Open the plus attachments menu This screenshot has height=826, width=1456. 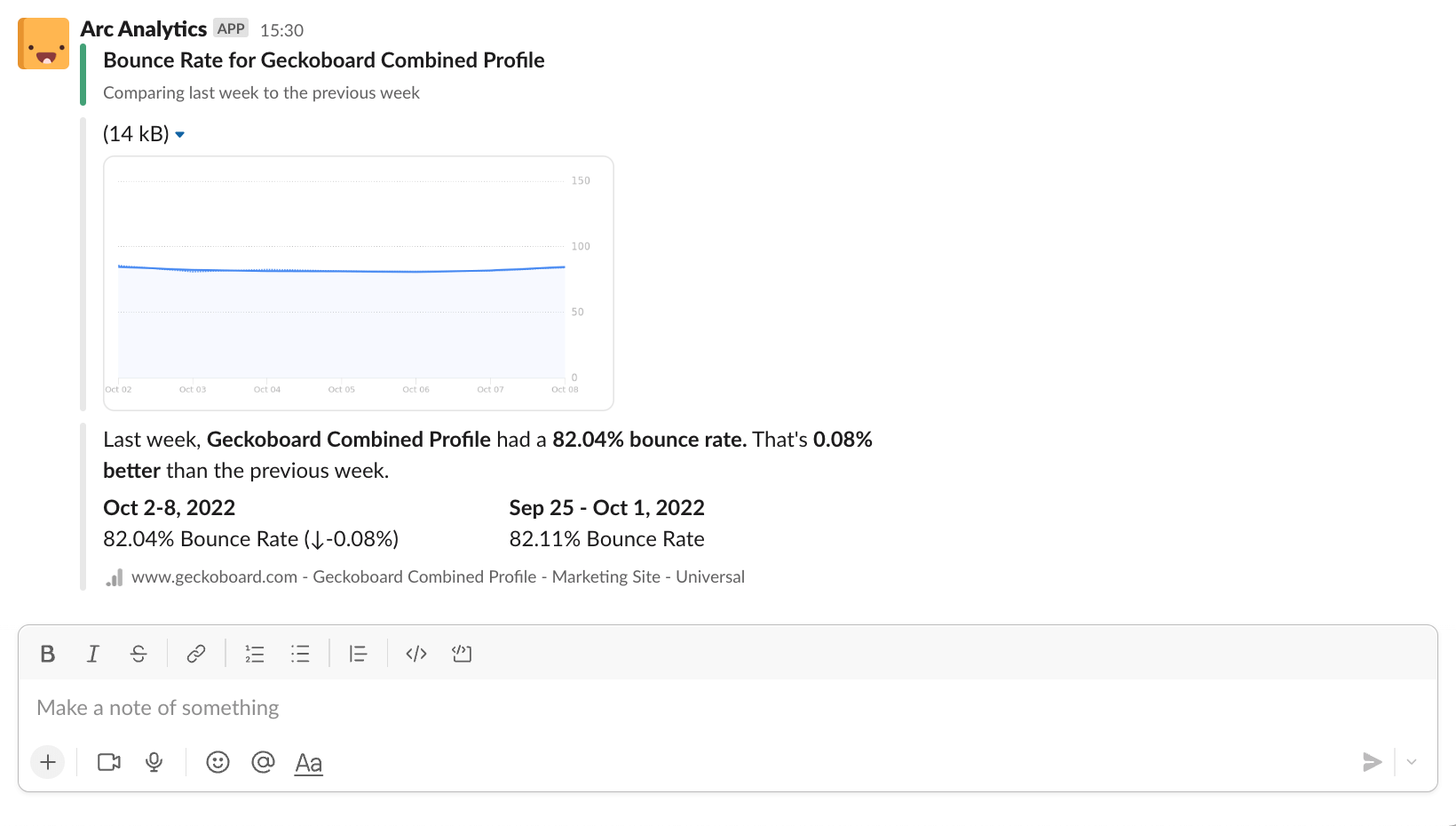tap(47, 762)
